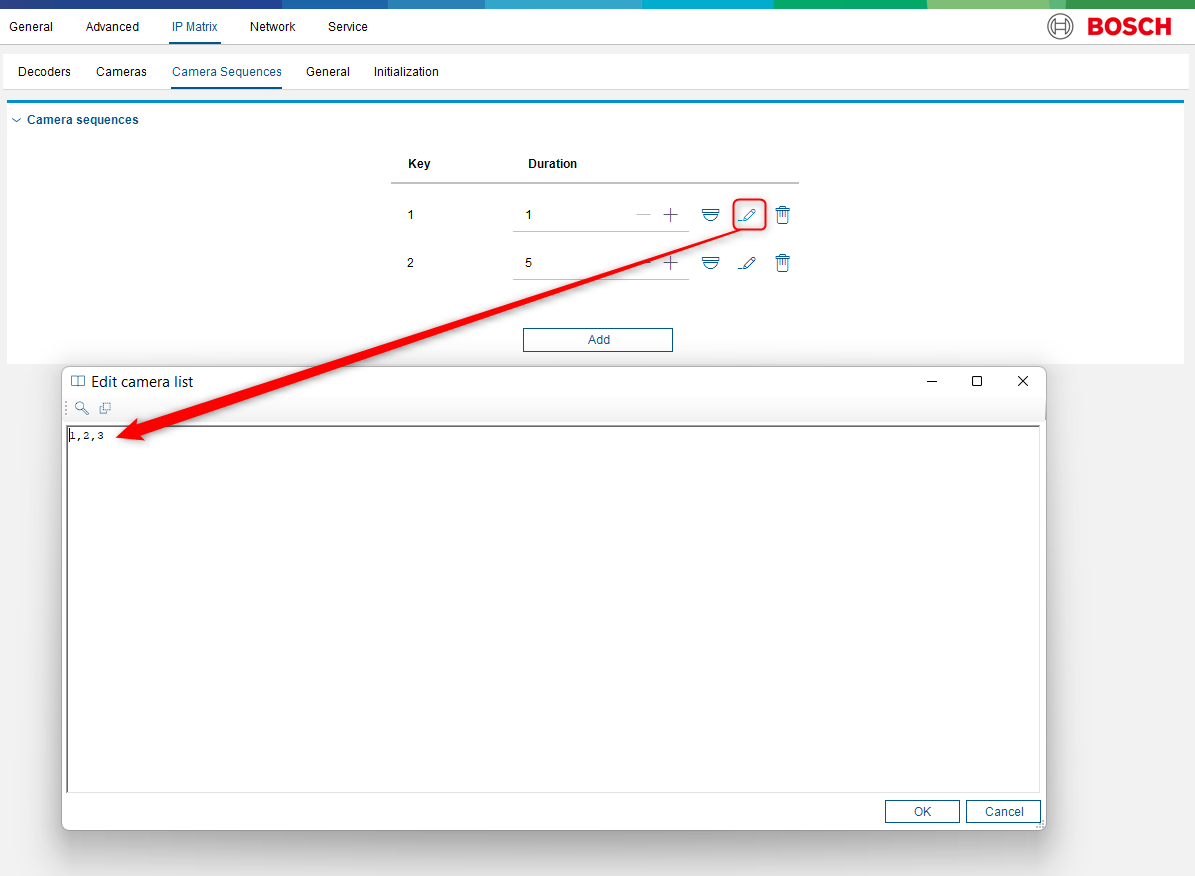Decrease duration of sequence 1 with minus

tap(643, 215)
